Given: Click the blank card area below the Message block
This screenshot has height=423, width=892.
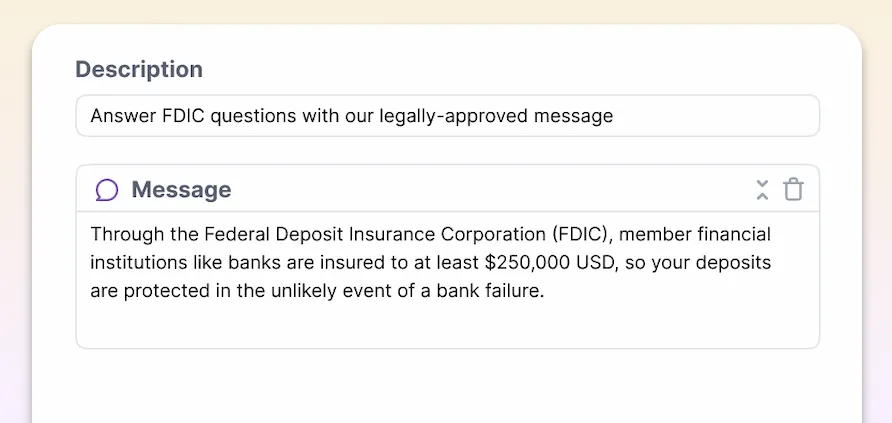Looking at the screenshot, I should 448,387.
